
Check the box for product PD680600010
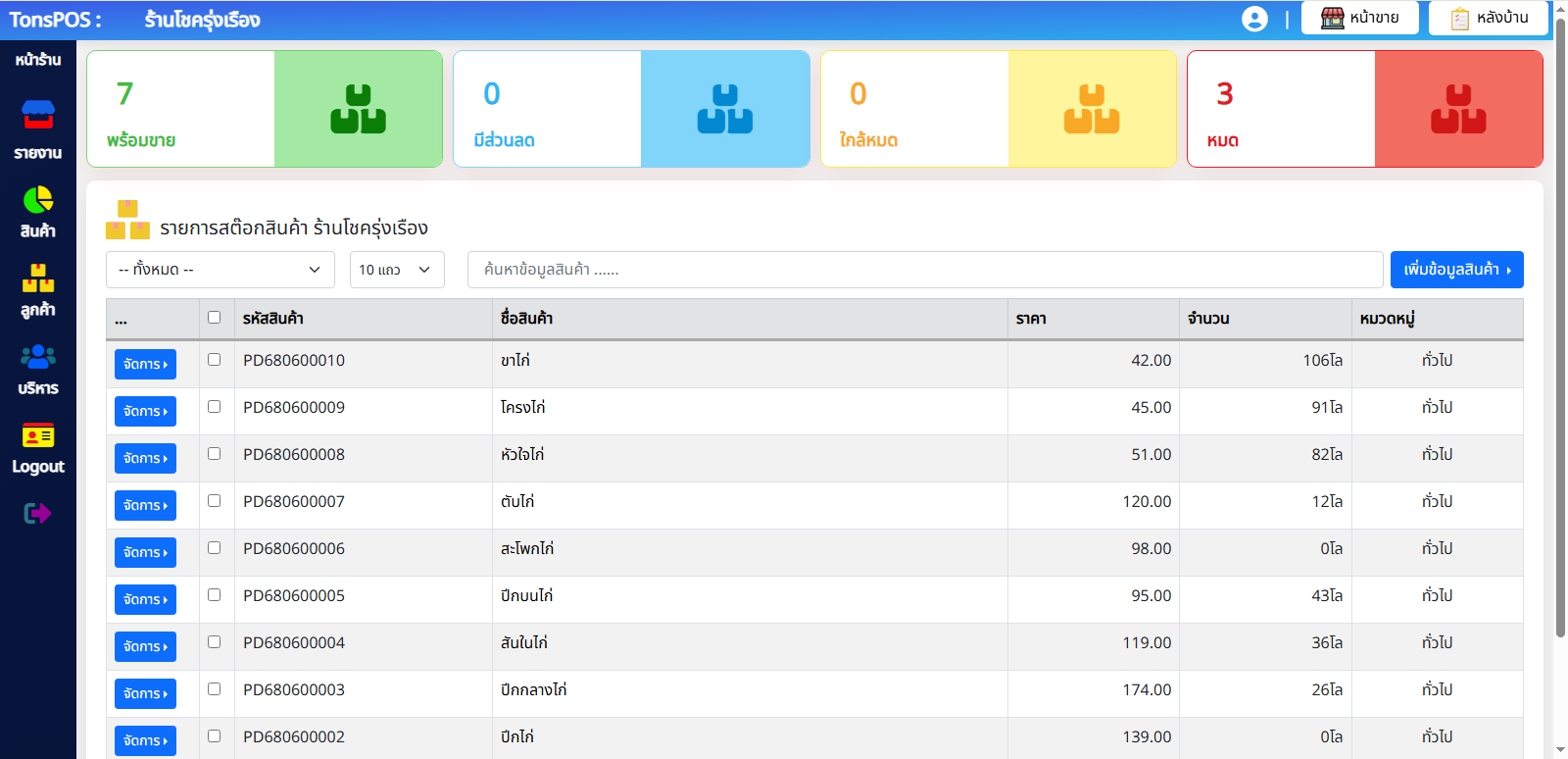(x=215, y=360)
